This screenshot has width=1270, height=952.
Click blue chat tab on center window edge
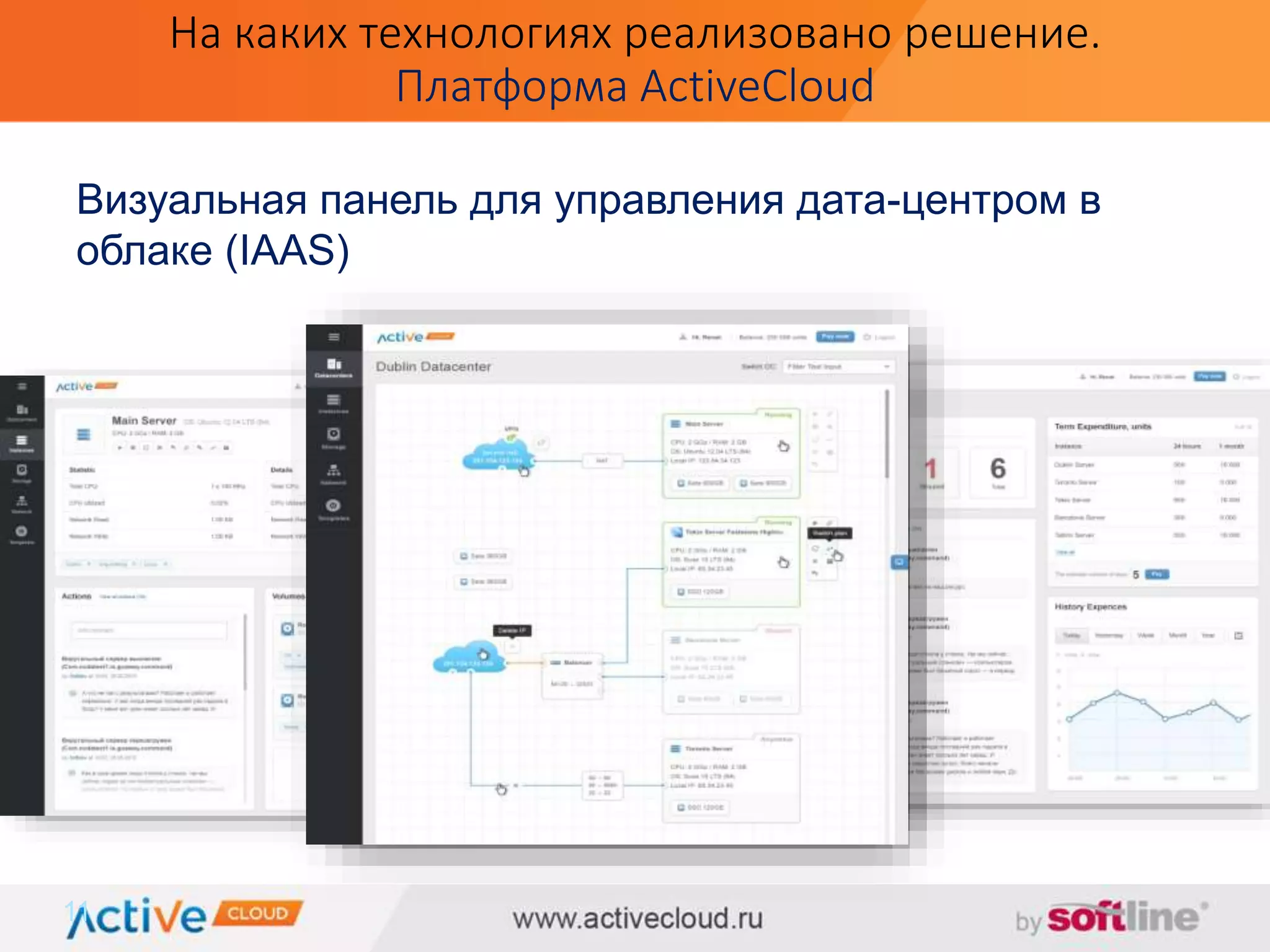(x=899, y=562)
